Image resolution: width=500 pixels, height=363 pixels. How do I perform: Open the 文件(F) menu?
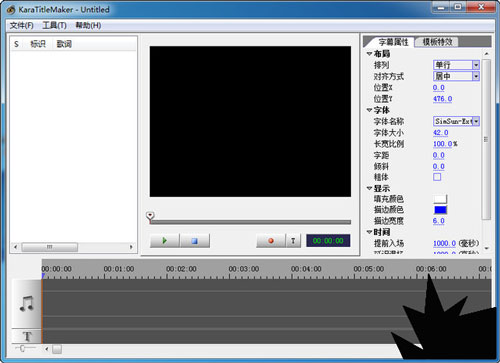click(x=22, y=25)
